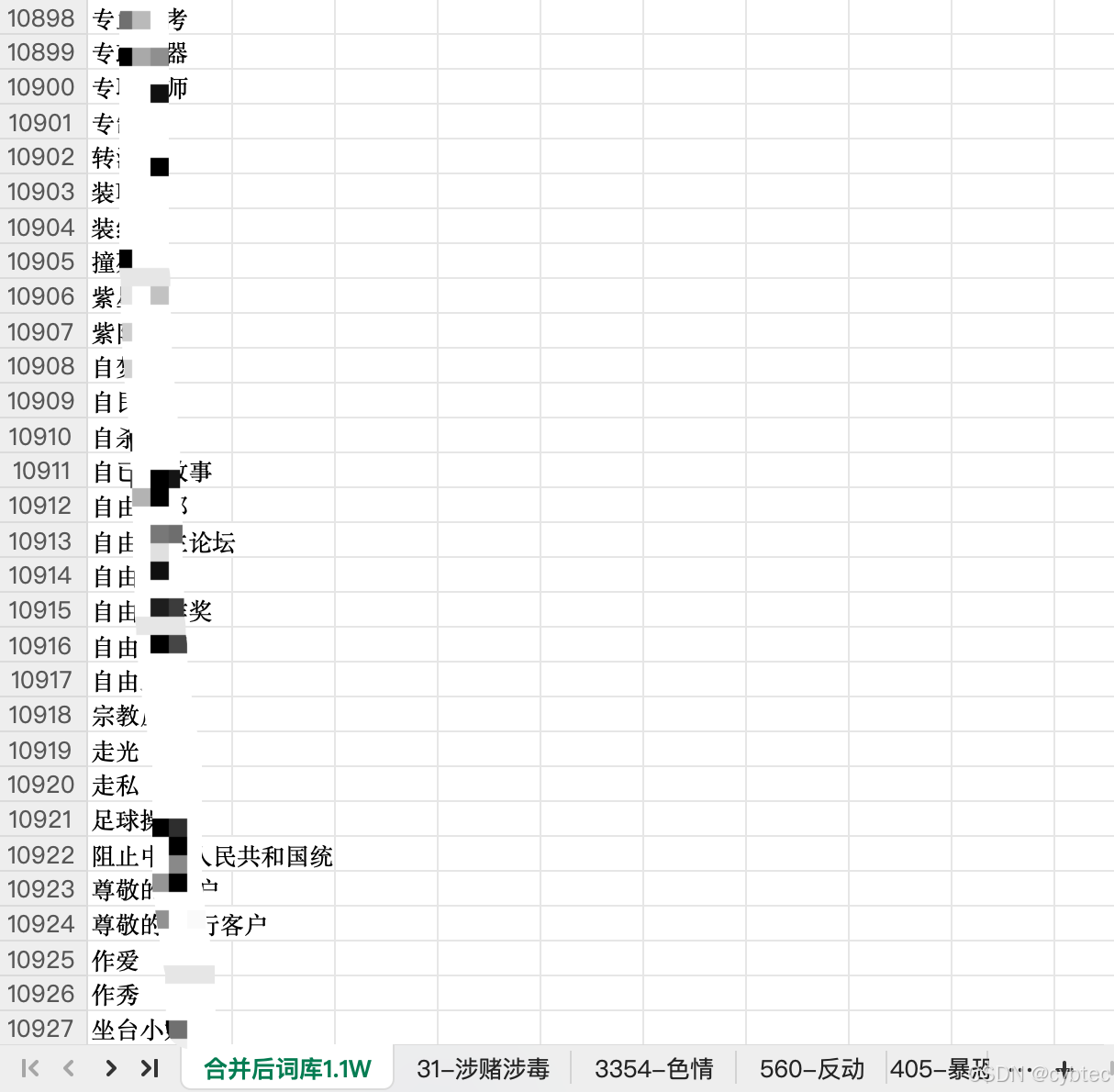Select row header 10913
1114x1092 pixels.
[x=43, y=540]
